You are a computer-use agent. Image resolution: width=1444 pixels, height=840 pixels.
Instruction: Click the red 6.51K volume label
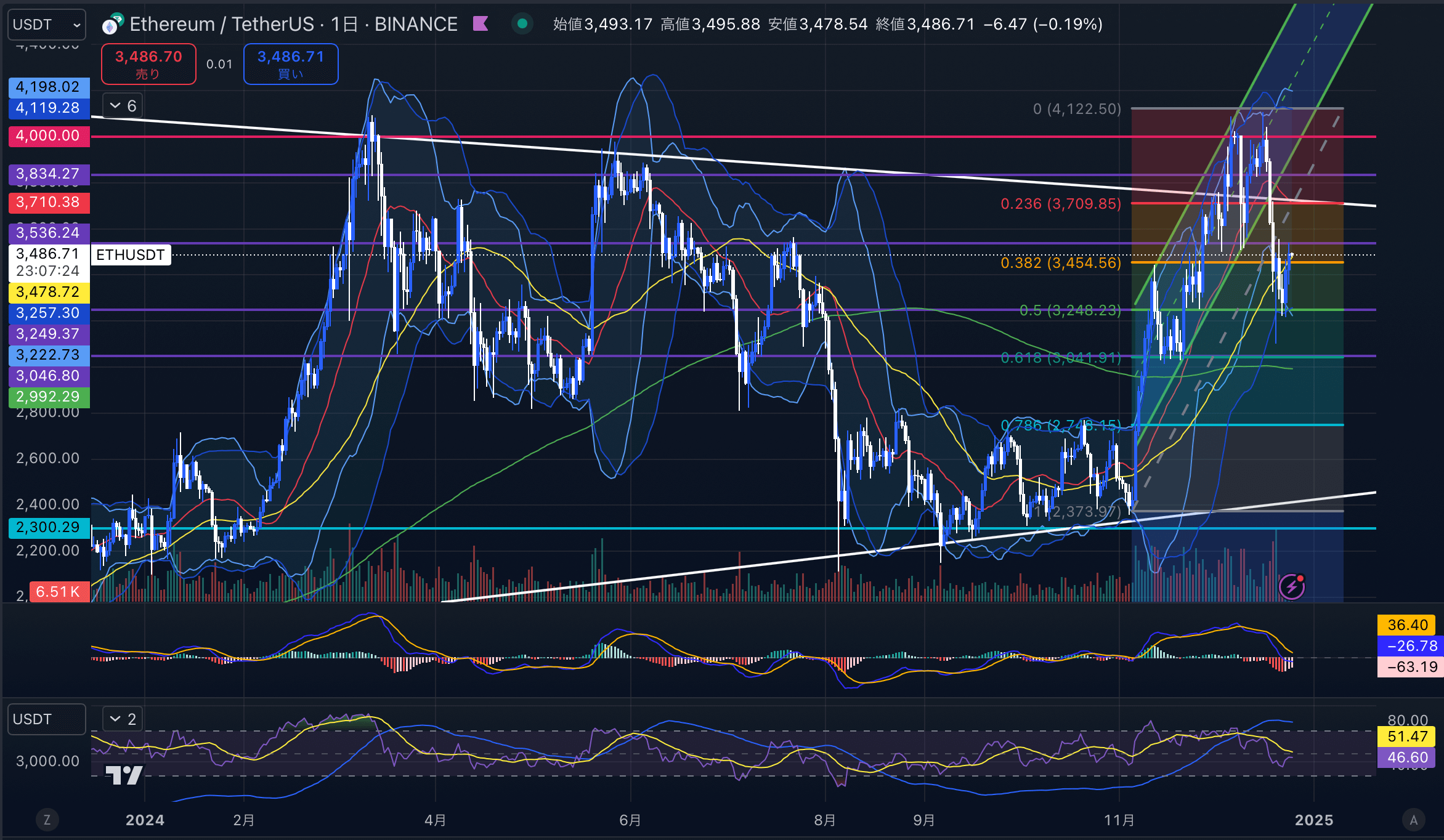[x=59, y=592]
